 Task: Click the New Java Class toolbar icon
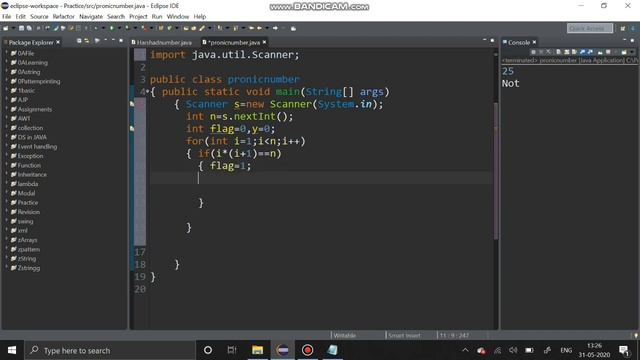click(x=169, y=28)
